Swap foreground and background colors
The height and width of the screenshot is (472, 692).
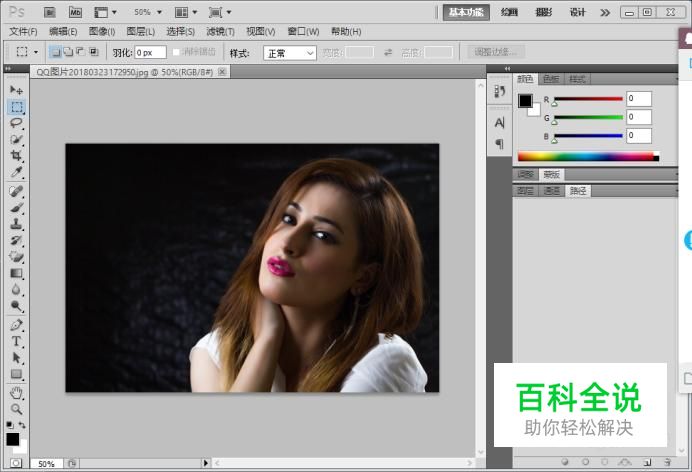click(22, 425)
